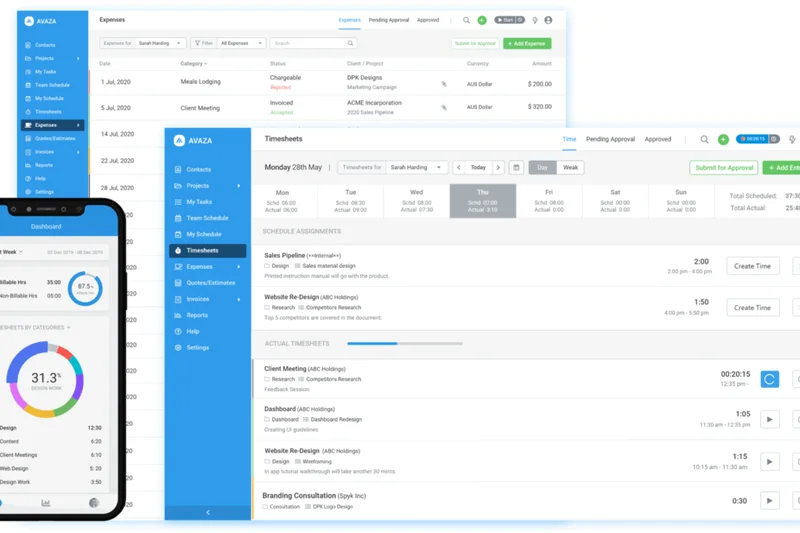800x533 pixels.
Task: Click the green Add Expense button
Action: click(527, 44)
